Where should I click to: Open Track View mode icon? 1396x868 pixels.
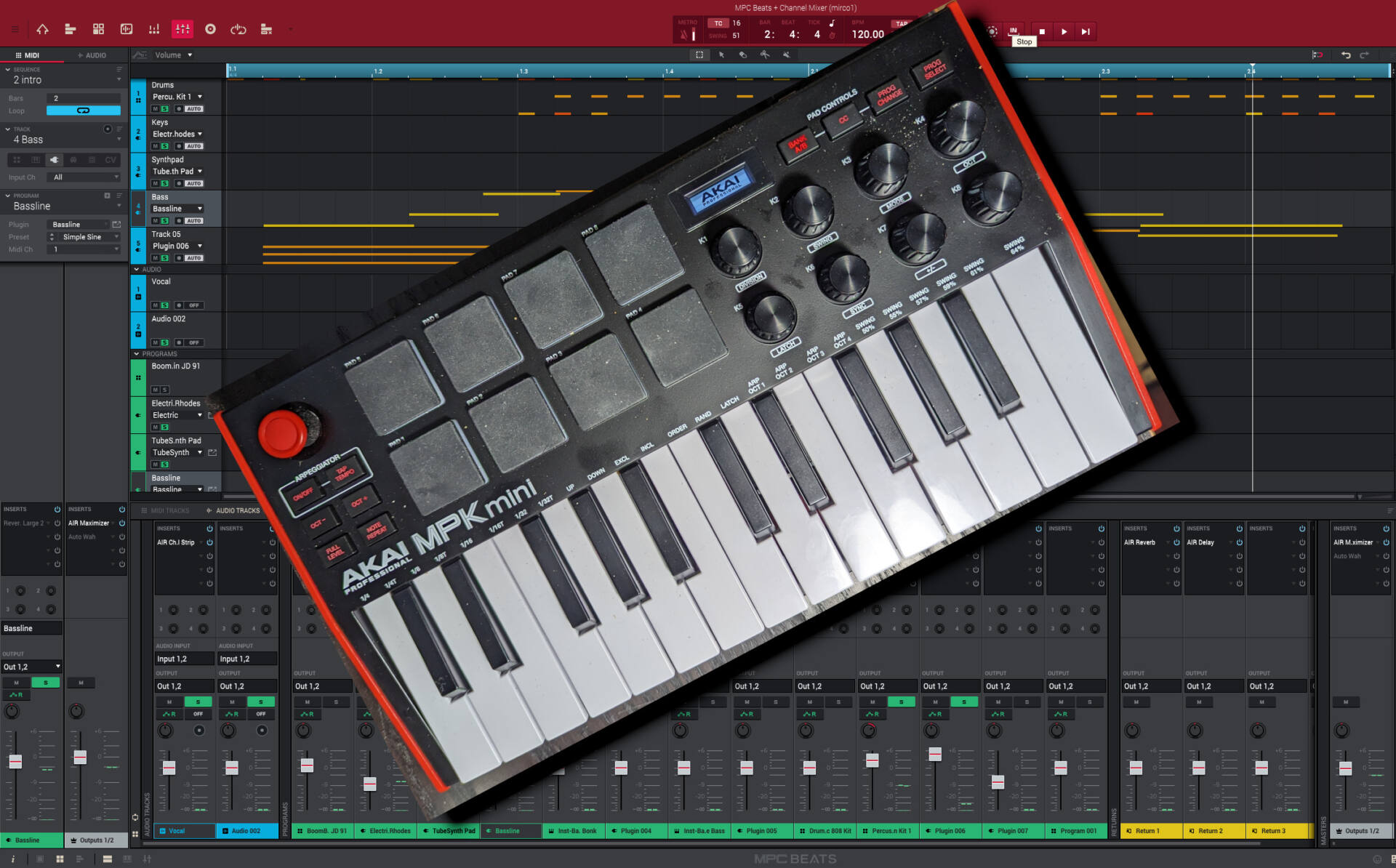71,29
